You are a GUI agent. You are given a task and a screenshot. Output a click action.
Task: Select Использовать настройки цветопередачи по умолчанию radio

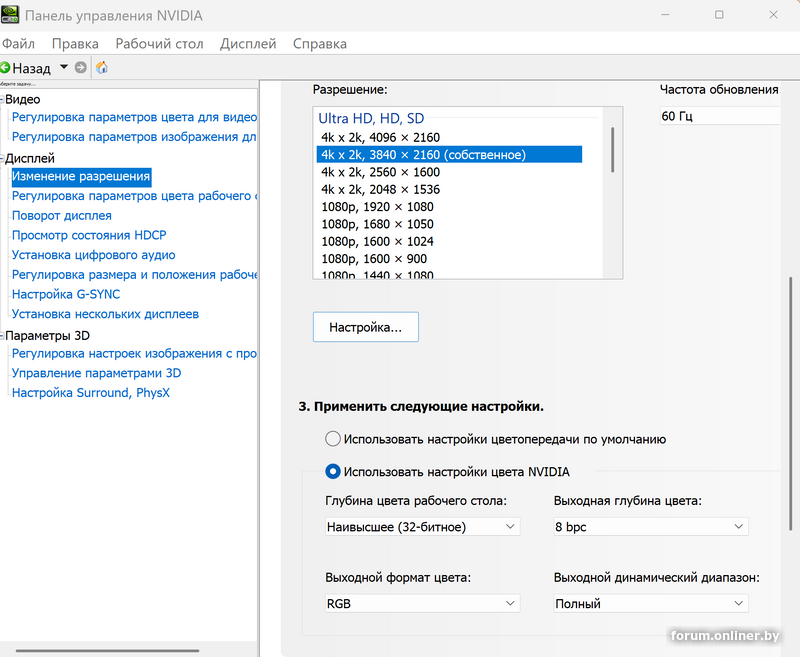333,439
